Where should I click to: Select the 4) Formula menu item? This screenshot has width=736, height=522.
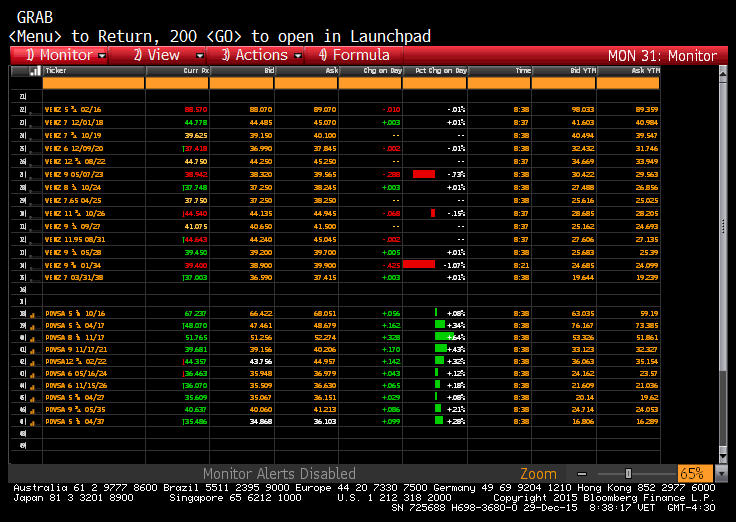[354, 55]
